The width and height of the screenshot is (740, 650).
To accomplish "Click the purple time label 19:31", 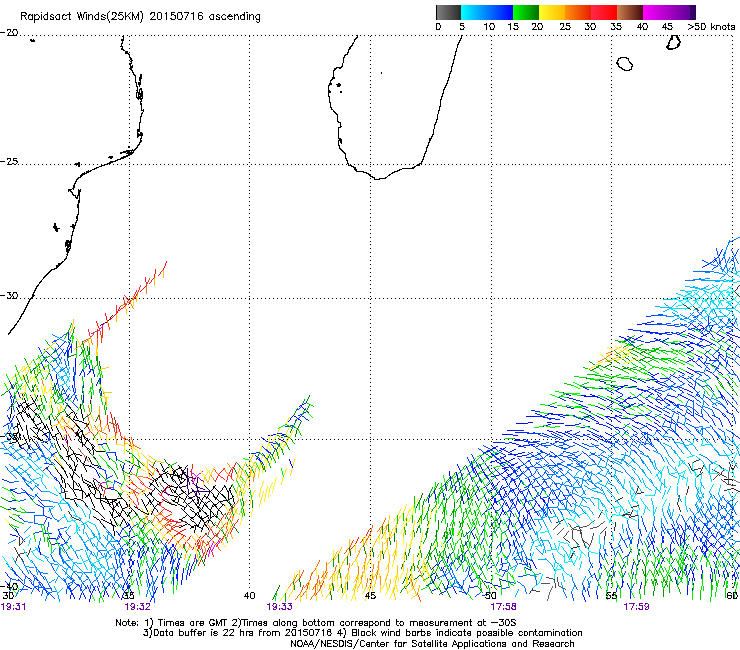I will [13, 607].
